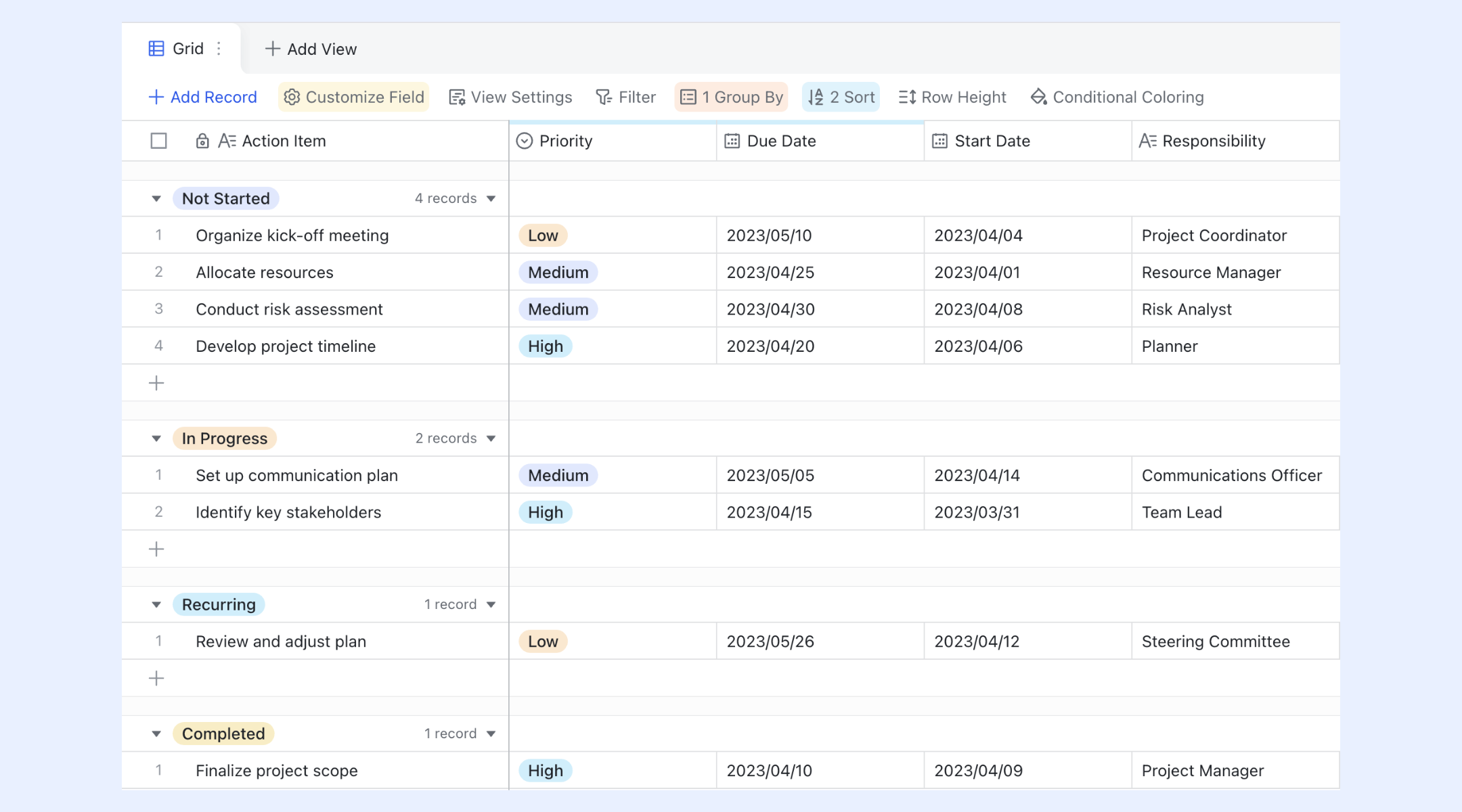Open the Start Date column header
This screenshot has width=1462, height=812.
point(1028,141)
